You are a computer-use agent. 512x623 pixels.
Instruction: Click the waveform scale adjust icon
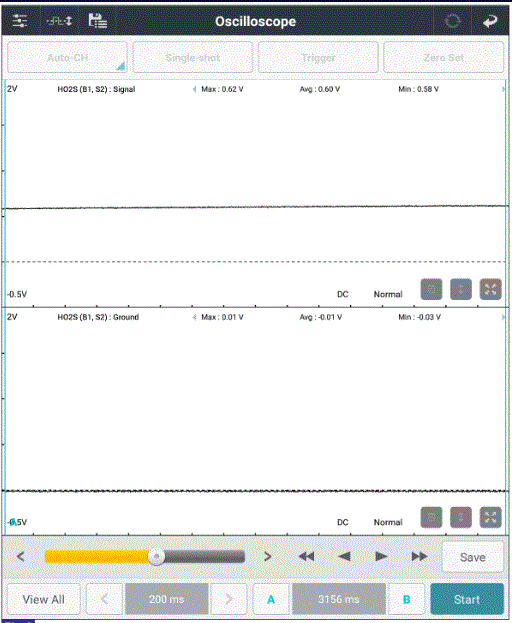(x=60, y=21)
